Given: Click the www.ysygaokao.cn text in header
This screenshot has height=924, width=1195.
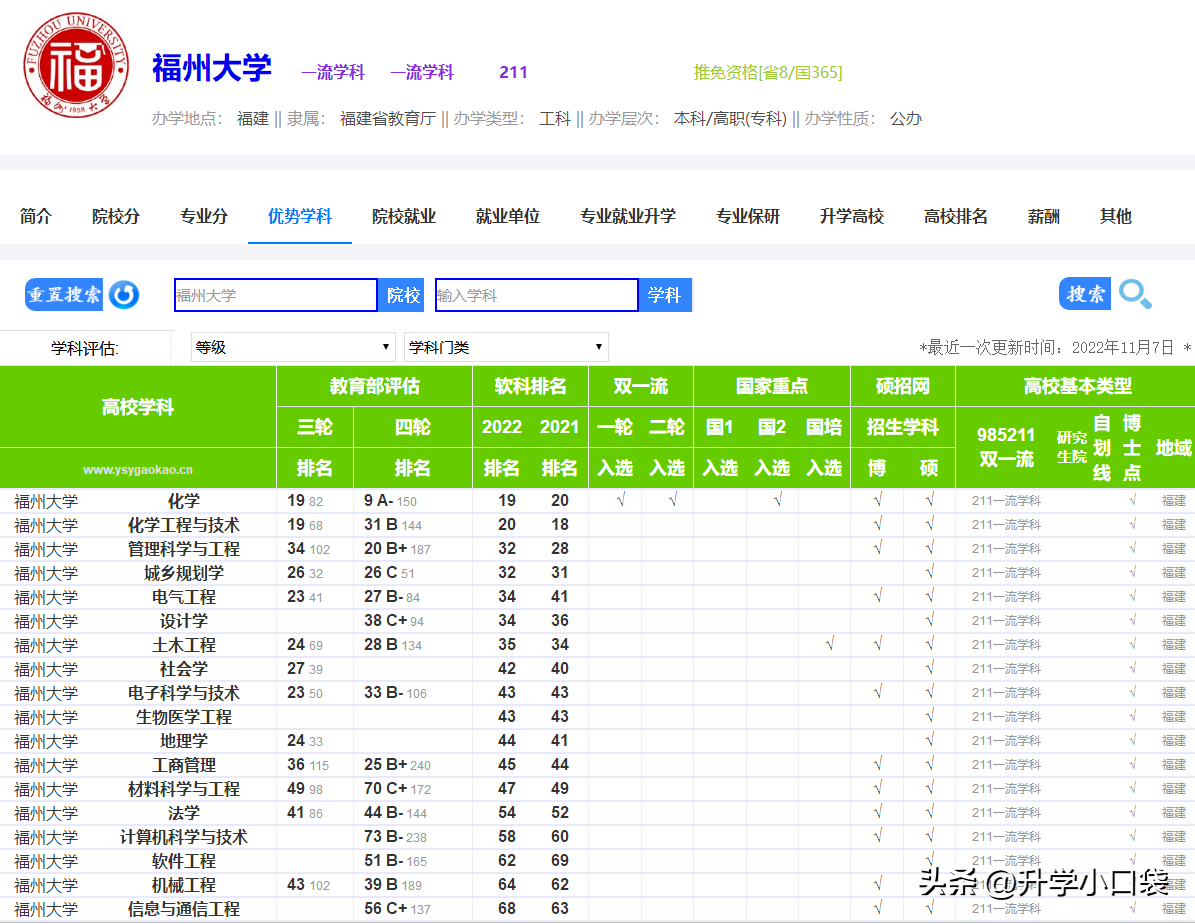Looking at the screenshot, I should 138,470.
